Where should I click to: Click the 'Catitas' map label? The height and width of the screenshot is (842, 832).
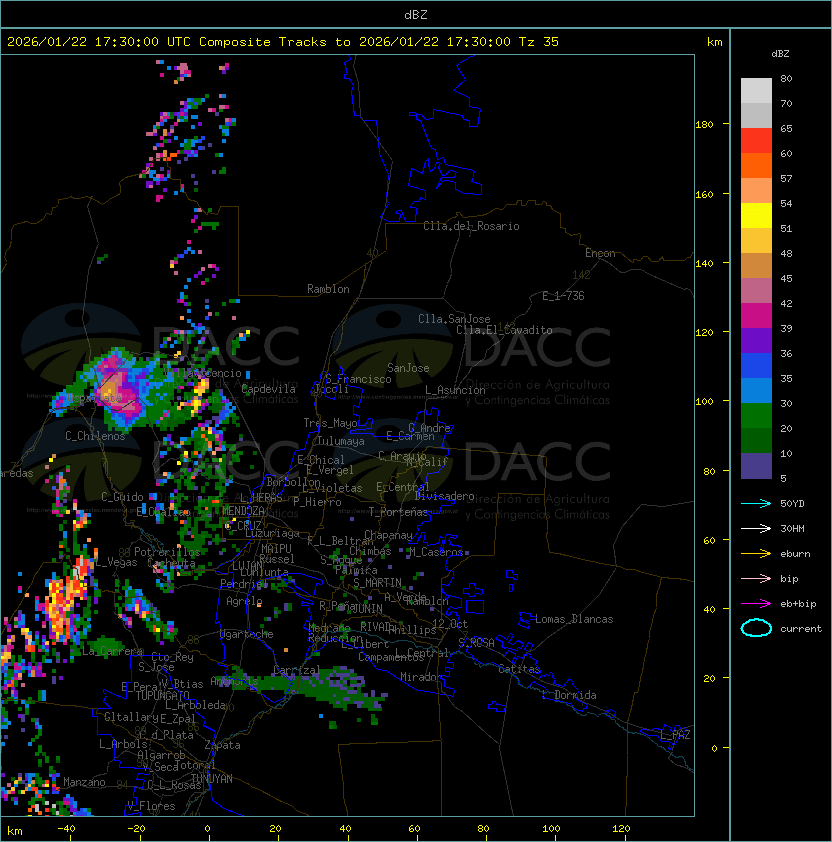click(x=519, y=669)
